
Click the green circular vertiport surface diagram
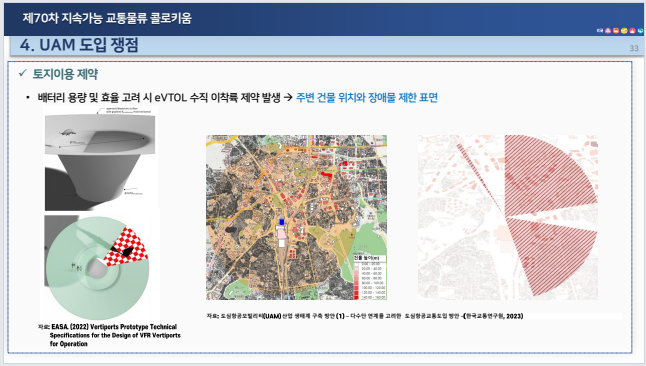tap(98, 267)
